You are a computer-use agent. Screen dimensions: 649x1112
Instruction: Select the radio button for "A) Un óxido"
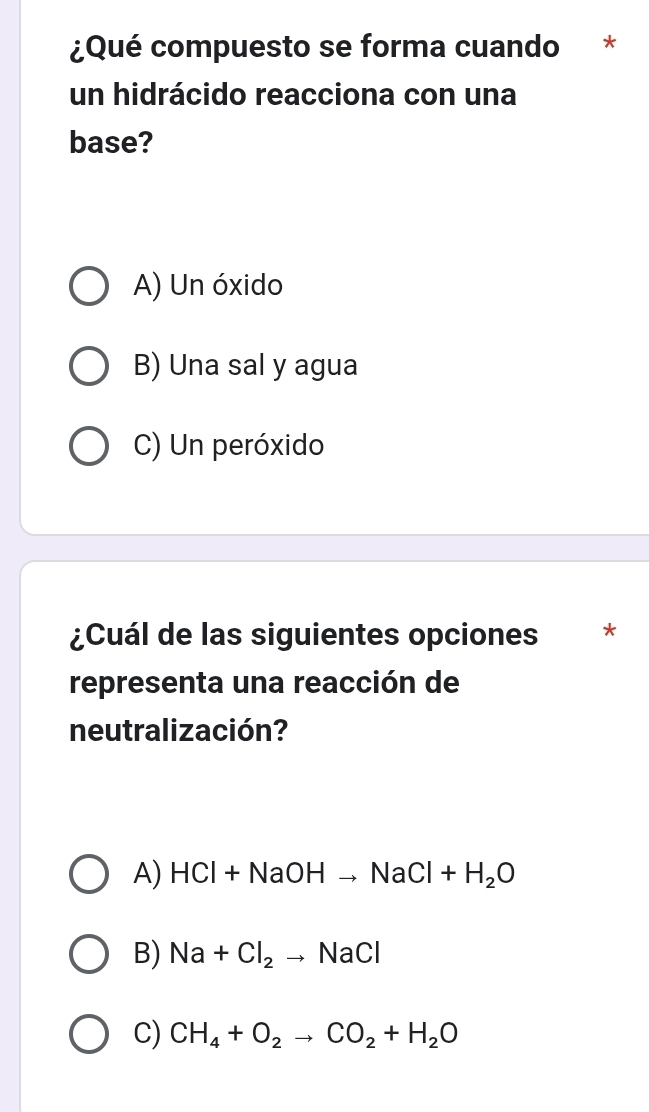pyautogui.click(x=88, y=287)
